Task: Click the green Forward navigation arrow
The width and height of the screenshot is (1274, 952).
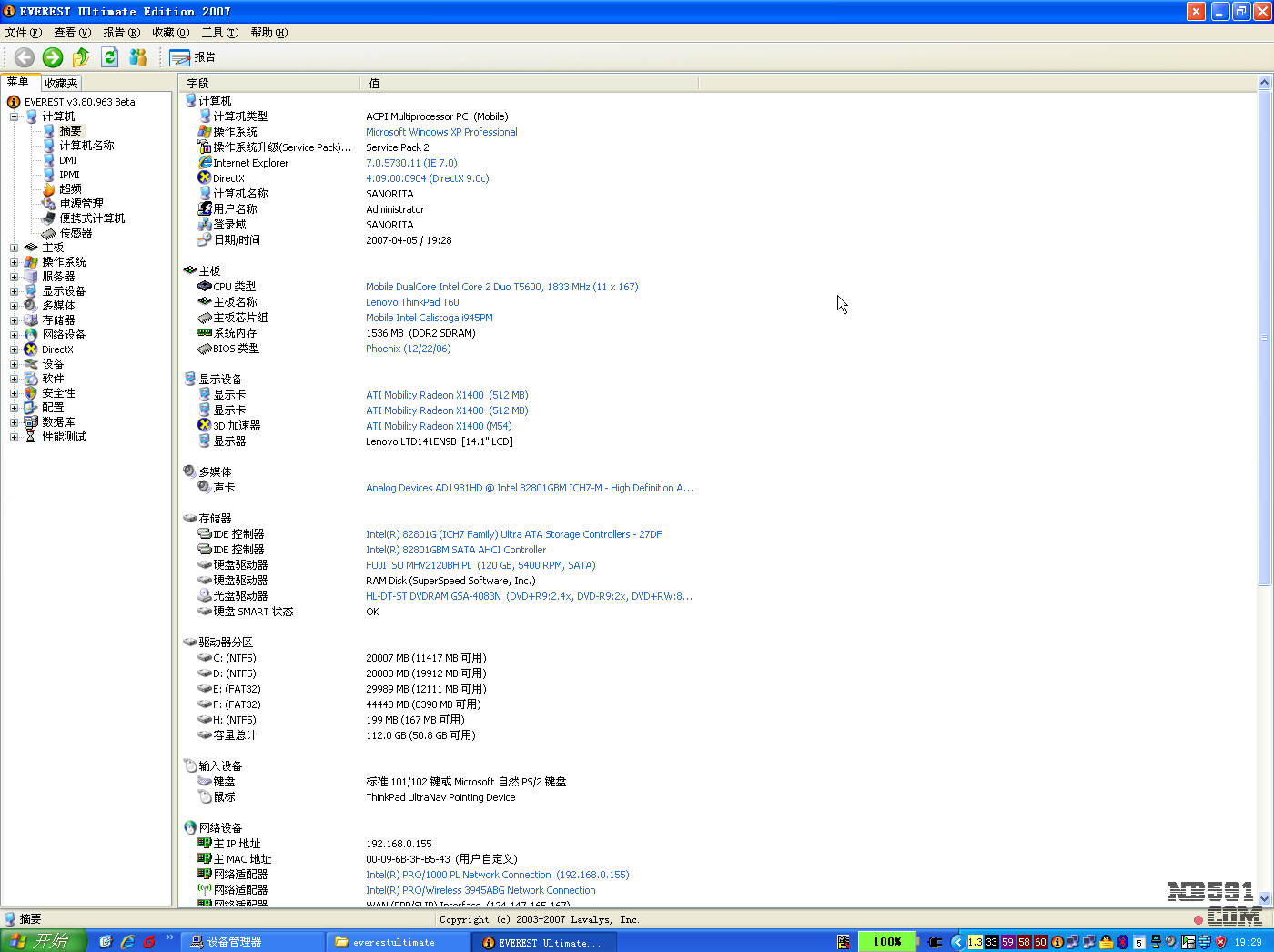Action: 53,57
